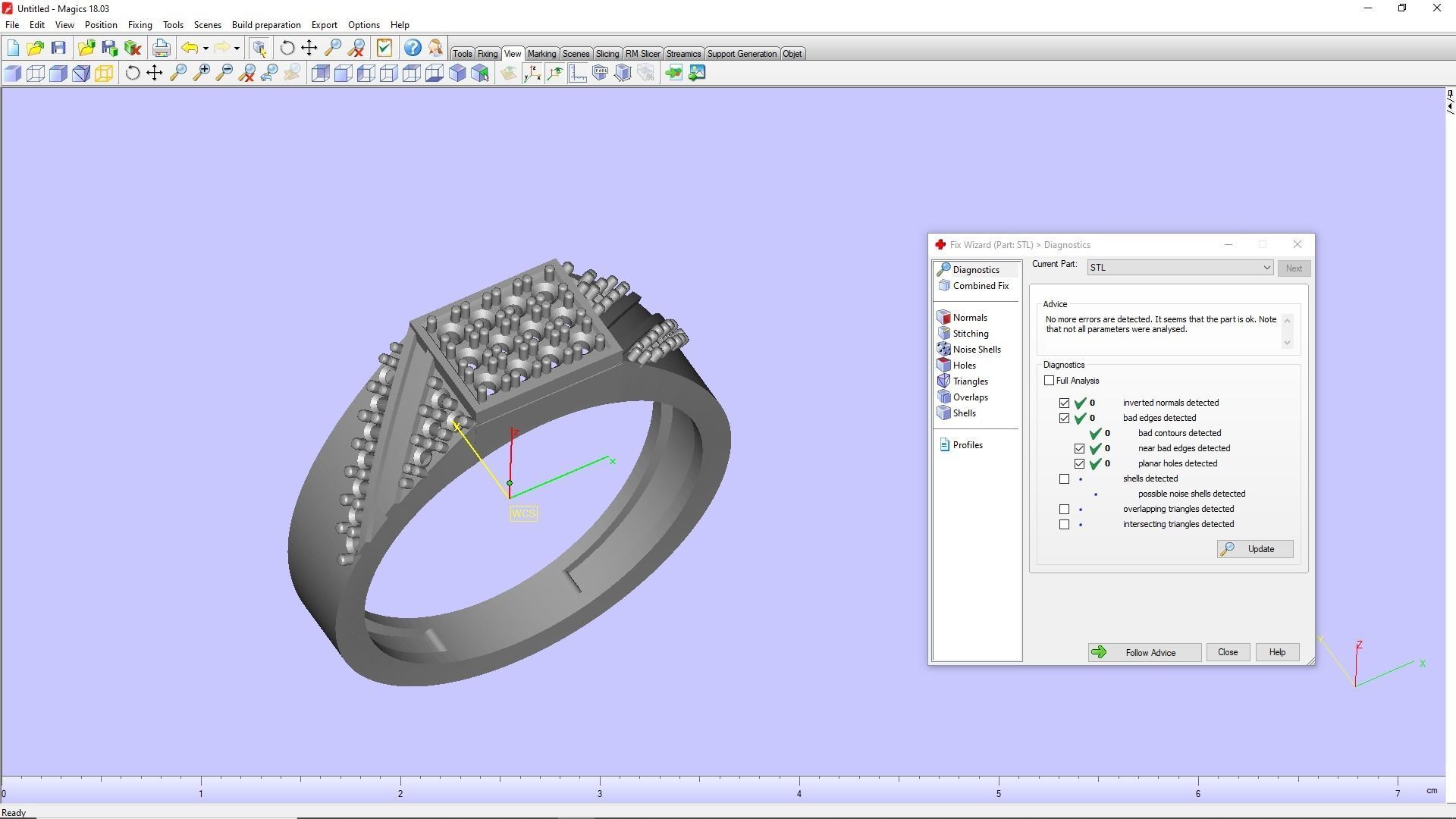
Task: Enable shells detected checkbox
Action: (x=1065, y=479)
